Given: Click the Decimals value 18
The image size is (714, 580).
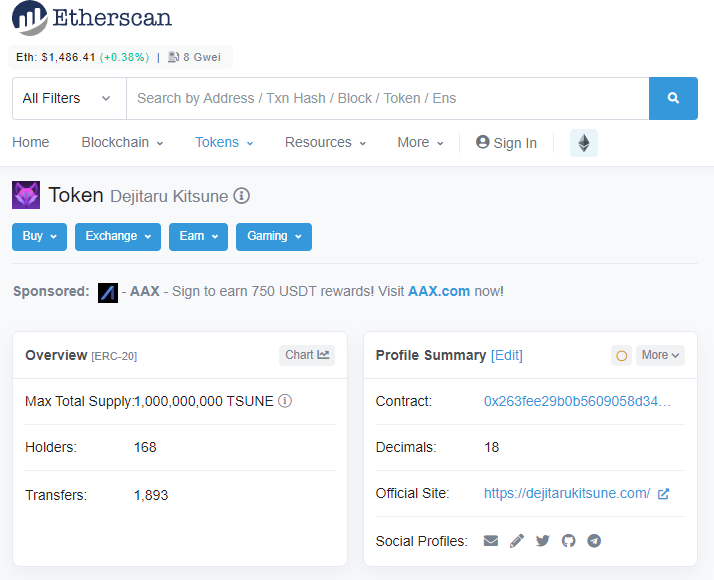Looking at the screenshot, I should tap(492, 448).
